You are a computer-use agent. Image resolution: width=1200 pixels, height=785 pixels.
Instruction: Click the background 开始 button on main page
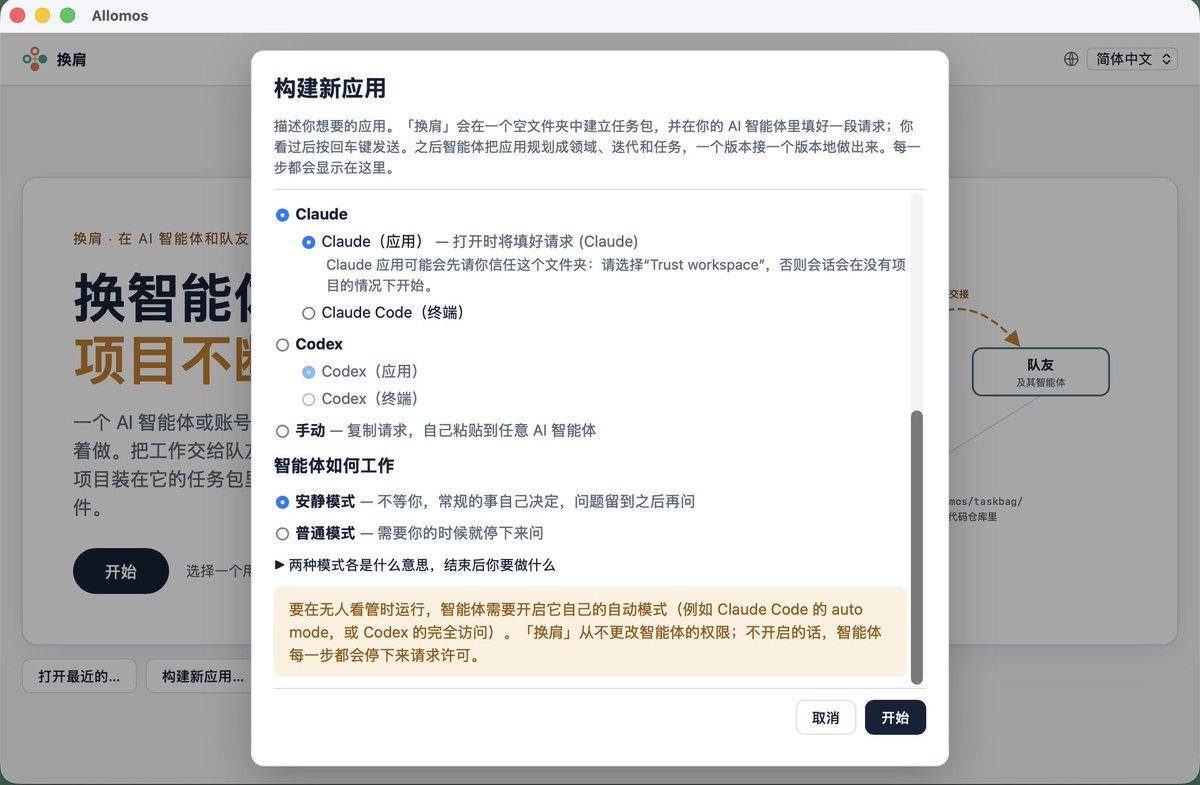pyautogui.click(x=121, y=571)
